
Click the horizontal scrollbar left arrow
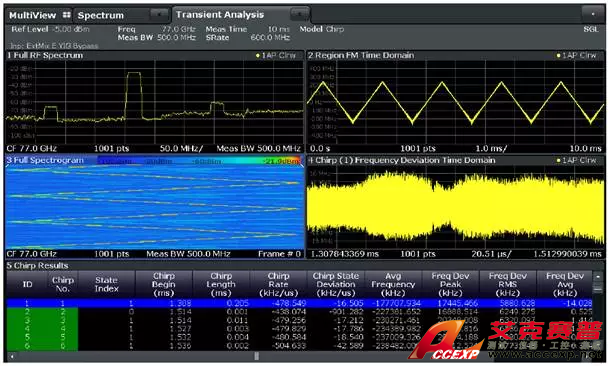tap(12, 356)
